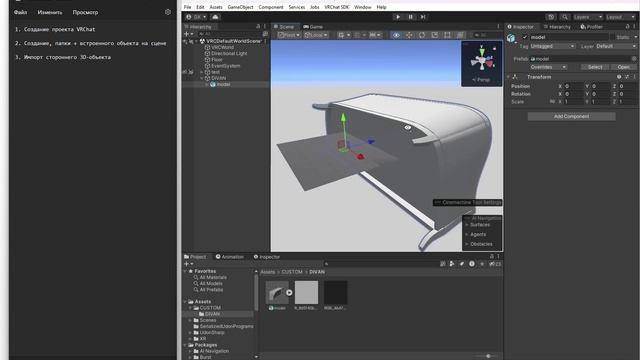
Task: Adjust the Project icon size slider
Action: point(488,356)
